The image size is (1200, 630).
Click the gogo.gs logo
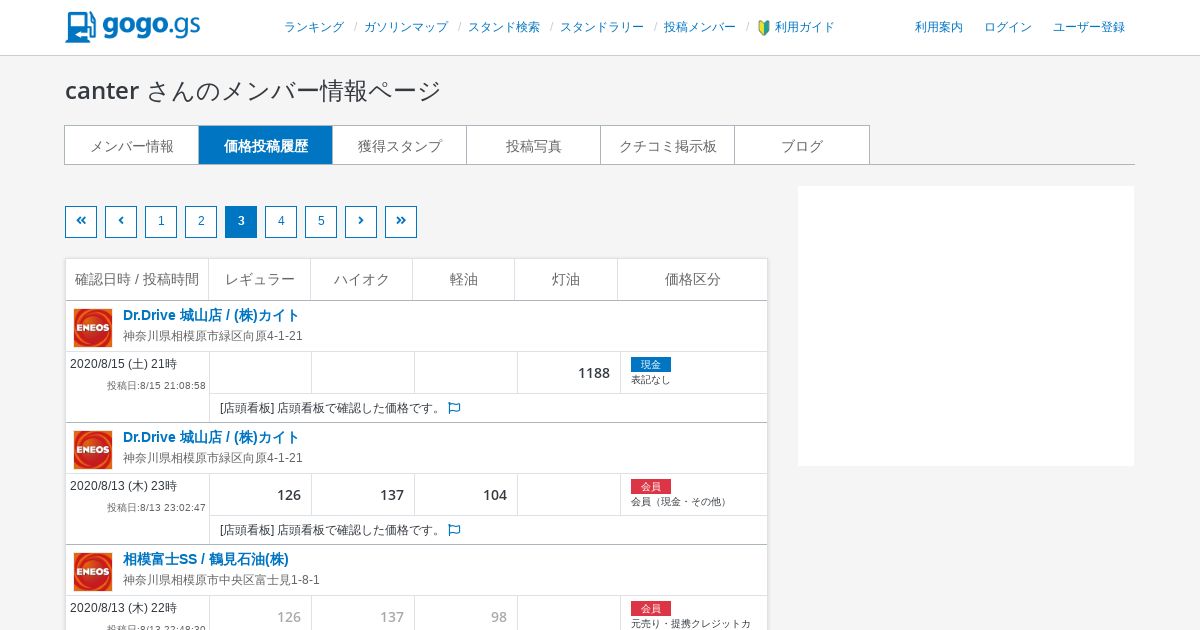(x=132, y=27)
